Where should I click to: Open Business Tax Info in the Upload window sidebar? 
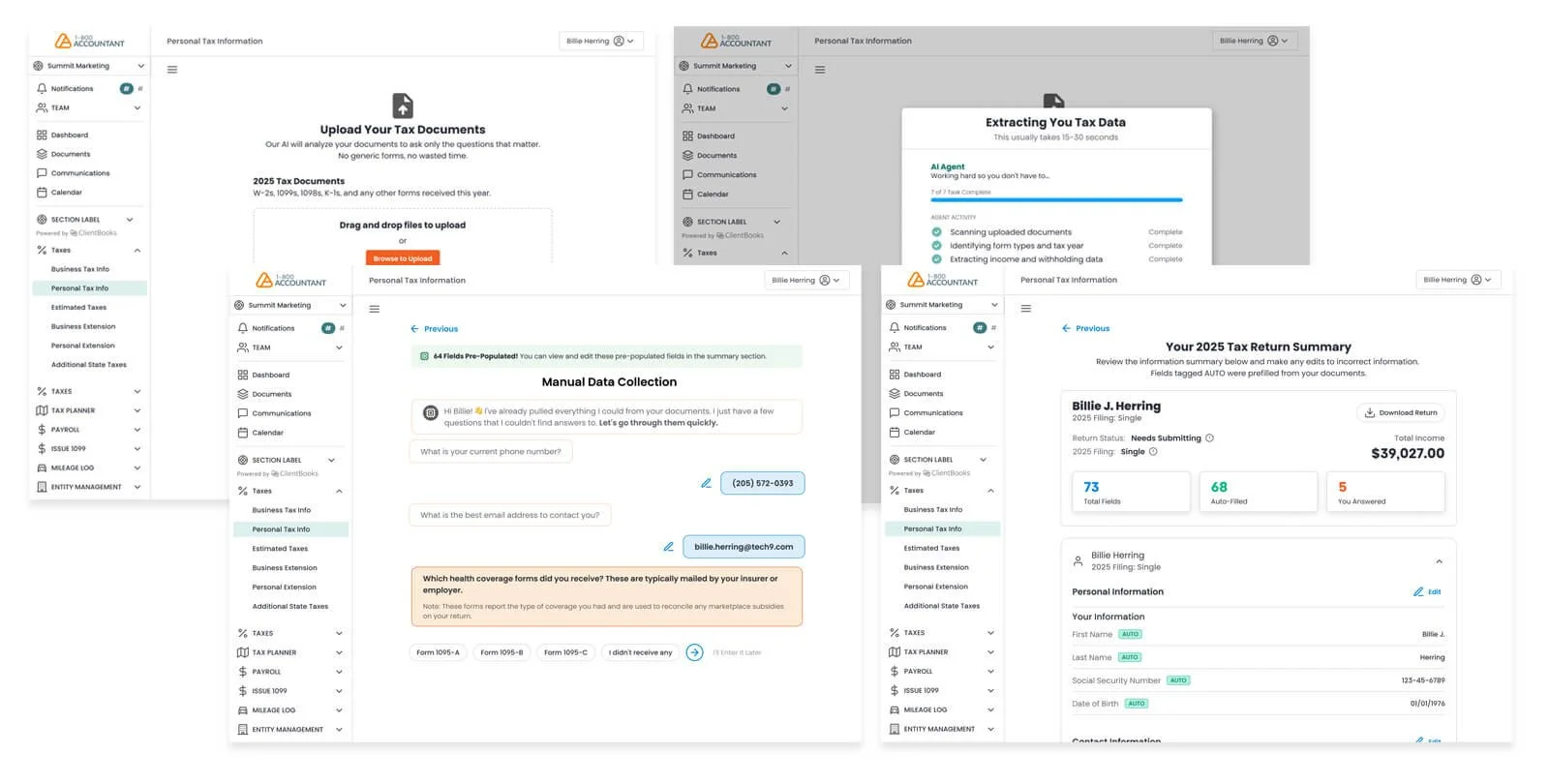[80, 269]
